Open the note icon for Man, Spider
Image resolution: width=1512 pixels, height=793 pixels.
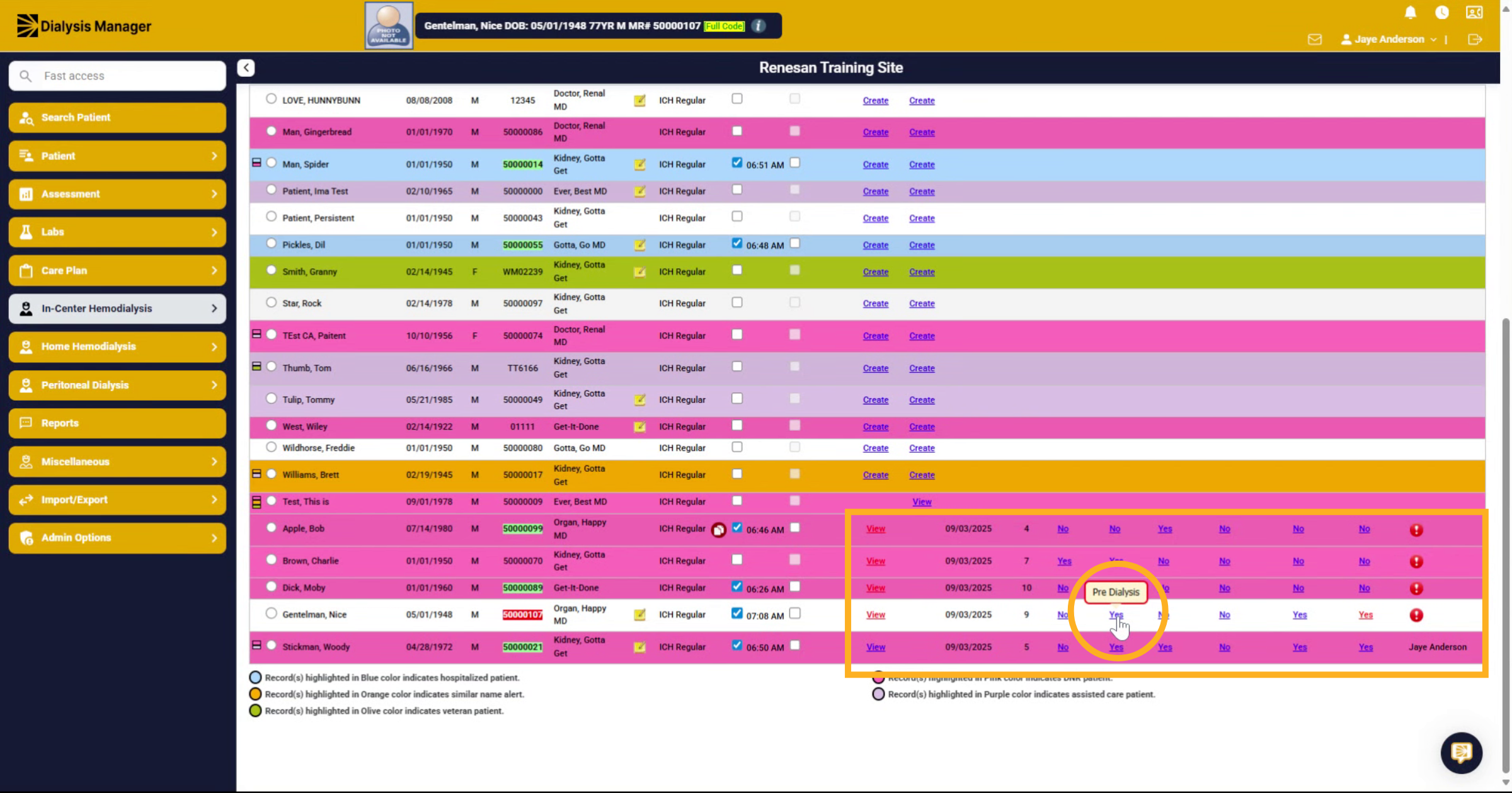[x=639, y=164]
